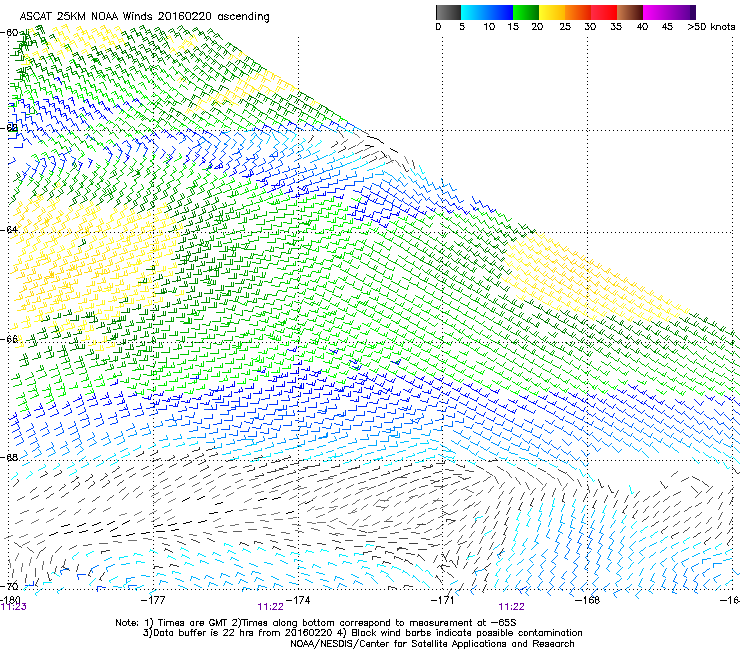Click the NOAA/NESDIS credit line
The height and width of the screenshot is (650, 740).
click(432, 644)
